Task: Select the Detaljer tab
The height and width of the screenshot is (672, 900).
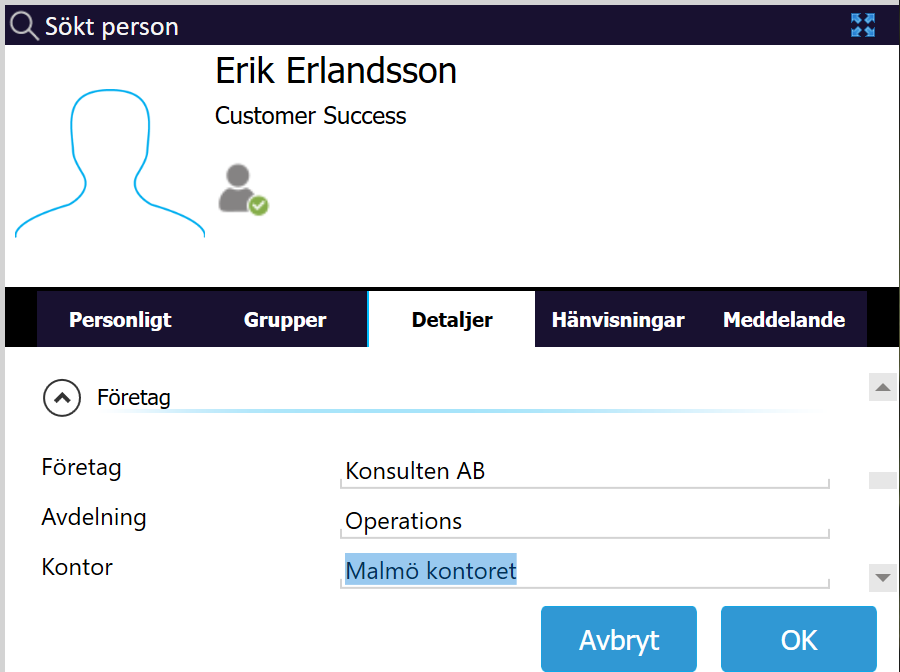Action: (452, 319)
